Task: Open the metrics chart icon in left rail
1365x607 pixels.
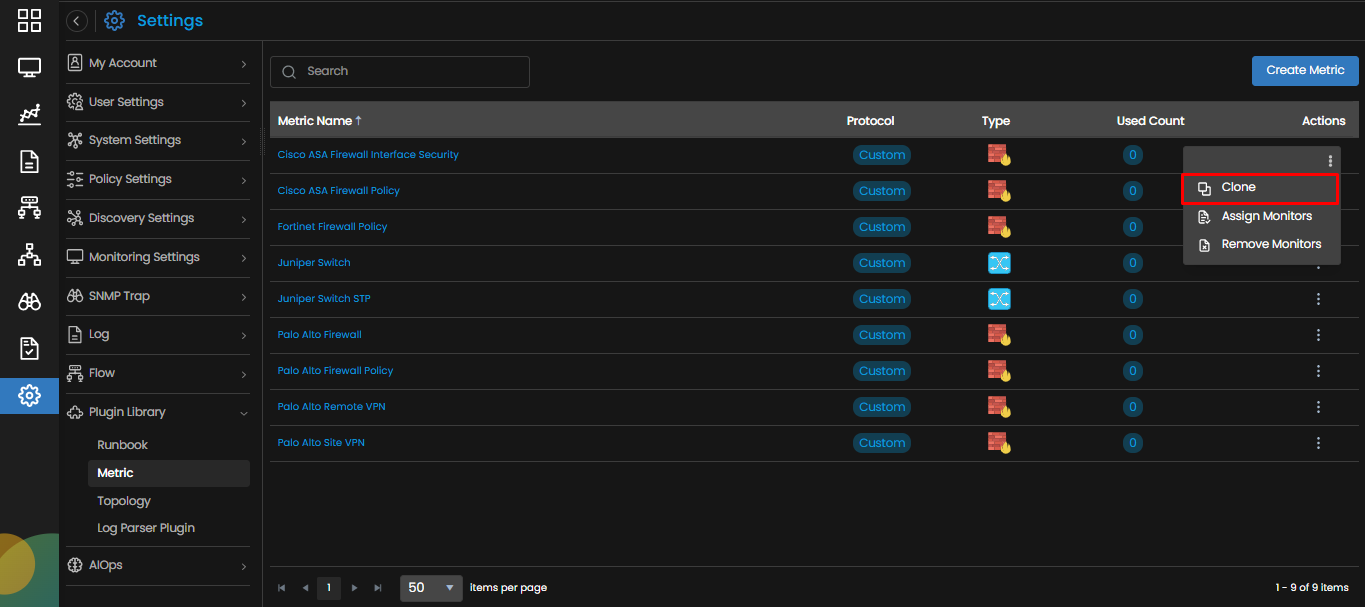Action: 29,114
